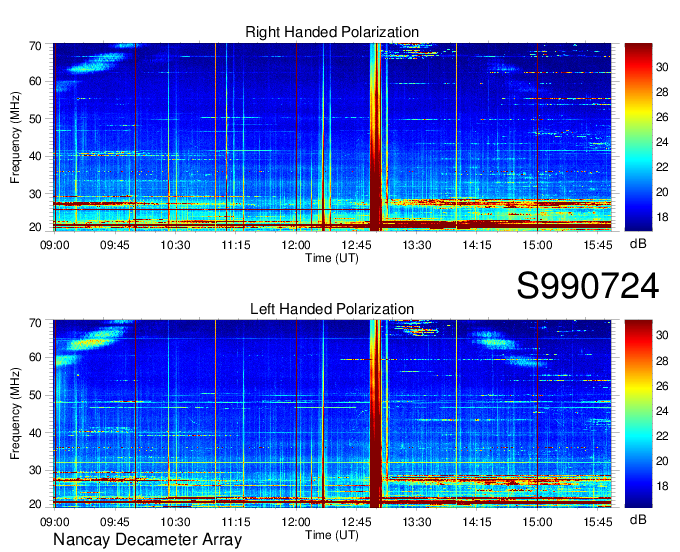The width and height of the screenshot is (680, 552).
Task: Click the 09:00 tick under Right Handed plot
Action: (x=55, y=245)
